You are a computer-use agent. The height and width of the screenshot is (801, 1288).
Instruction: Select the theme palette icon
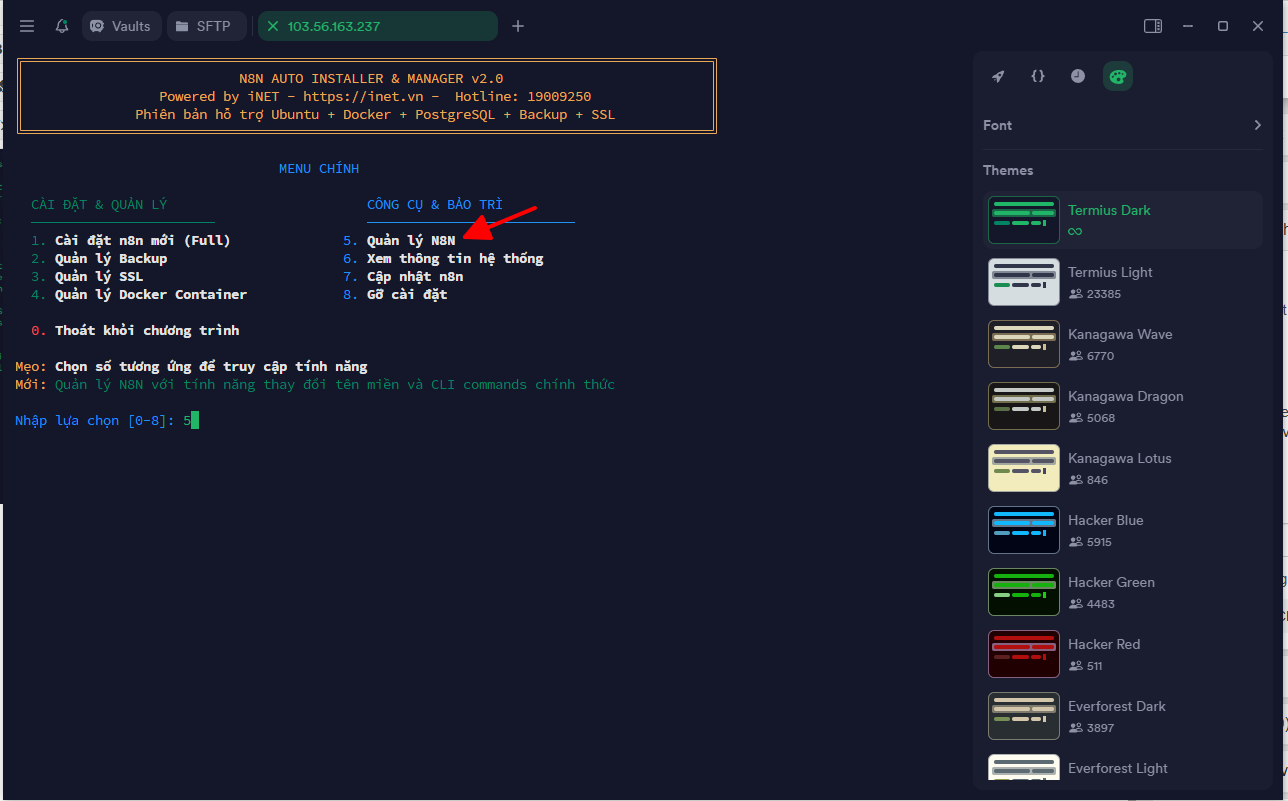[x=1118, y=76]
